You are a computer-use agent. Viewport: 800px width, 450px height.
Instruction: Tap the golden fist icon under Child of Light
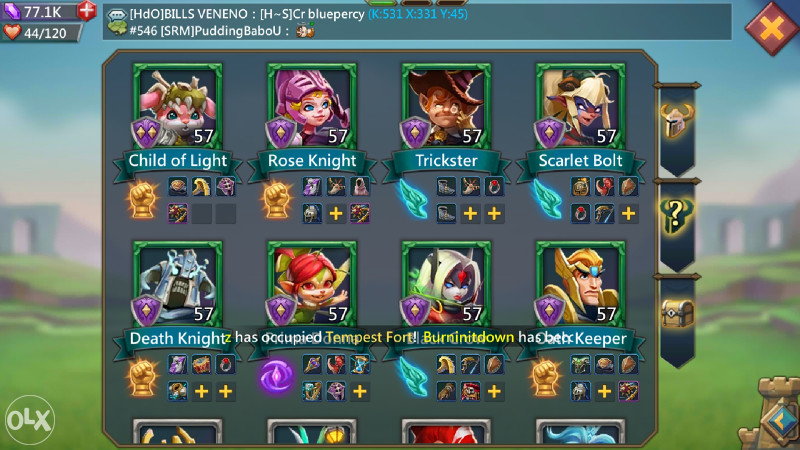point(142,199)
